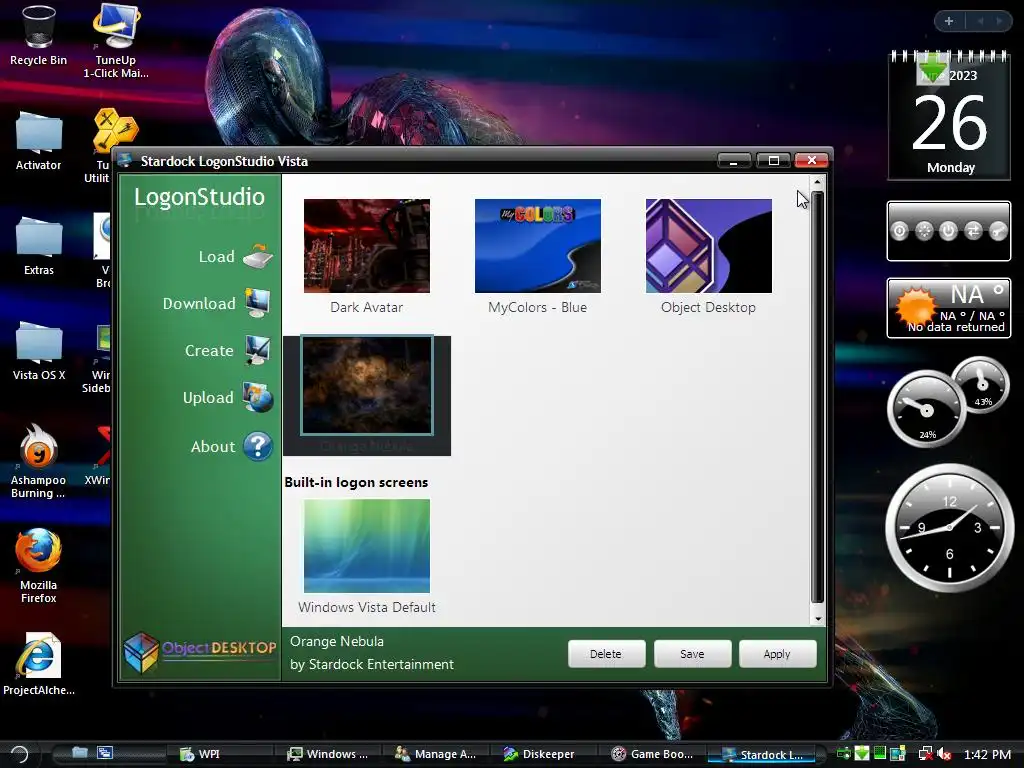Select the Windows Vista Default logon screen
The height and width of the screenshot is (768, 1024).
pos(367,546)
